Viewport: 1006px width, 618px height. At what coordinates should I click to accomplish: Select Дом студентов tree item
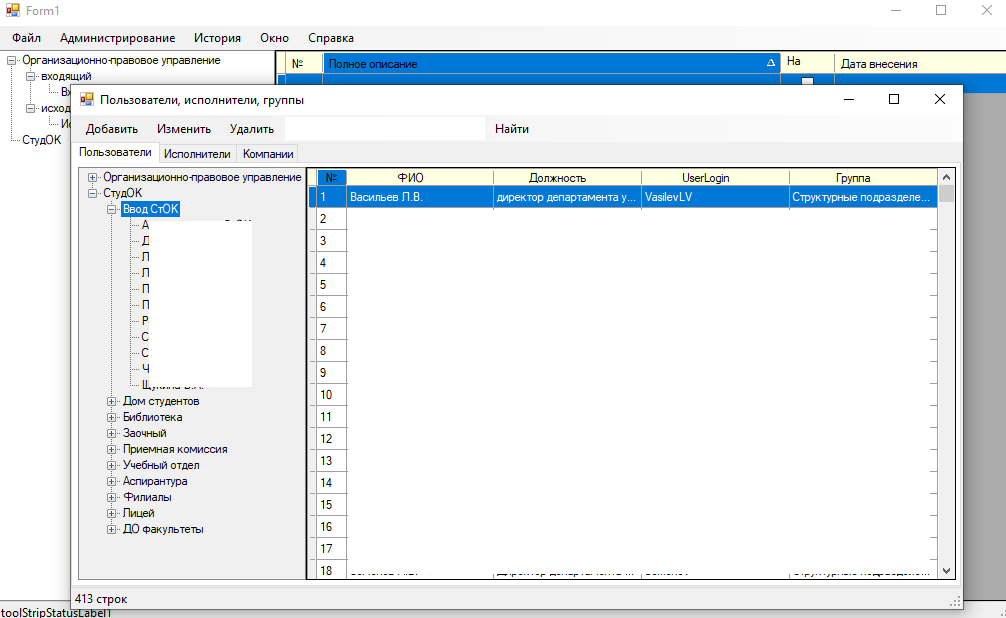click(x=161, y=401)
